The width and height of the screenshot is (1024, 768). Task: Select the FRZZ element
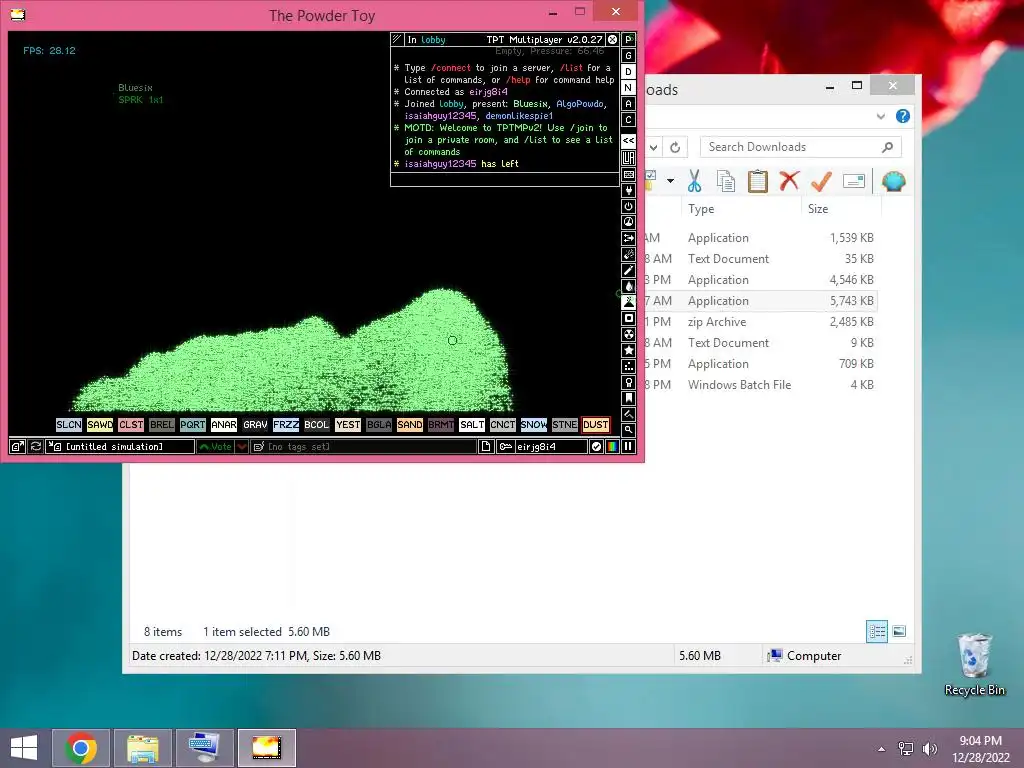[286, 425]
